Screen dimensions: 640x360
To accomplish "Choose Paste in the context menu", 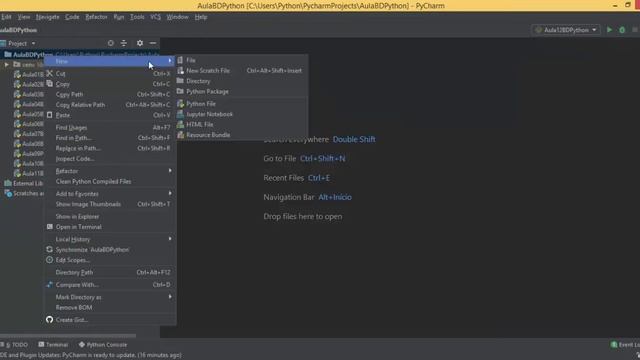I will tap(110, 115).
